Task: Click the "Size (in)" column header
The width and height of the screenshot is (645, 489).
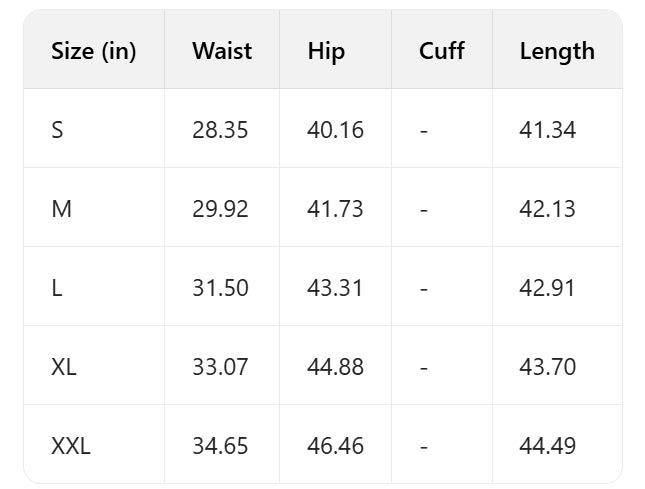Action: (x=93, y=51)
